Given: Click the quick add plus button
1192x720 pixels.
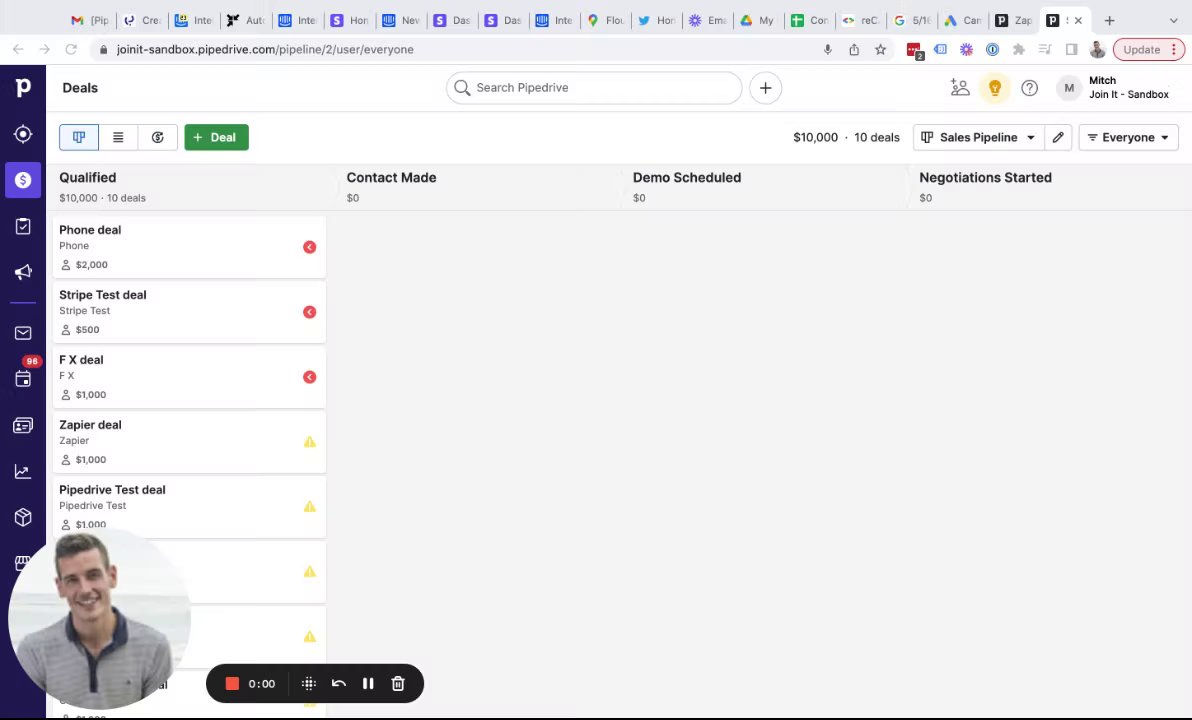Looking at the screenshot, I should 766,88.
